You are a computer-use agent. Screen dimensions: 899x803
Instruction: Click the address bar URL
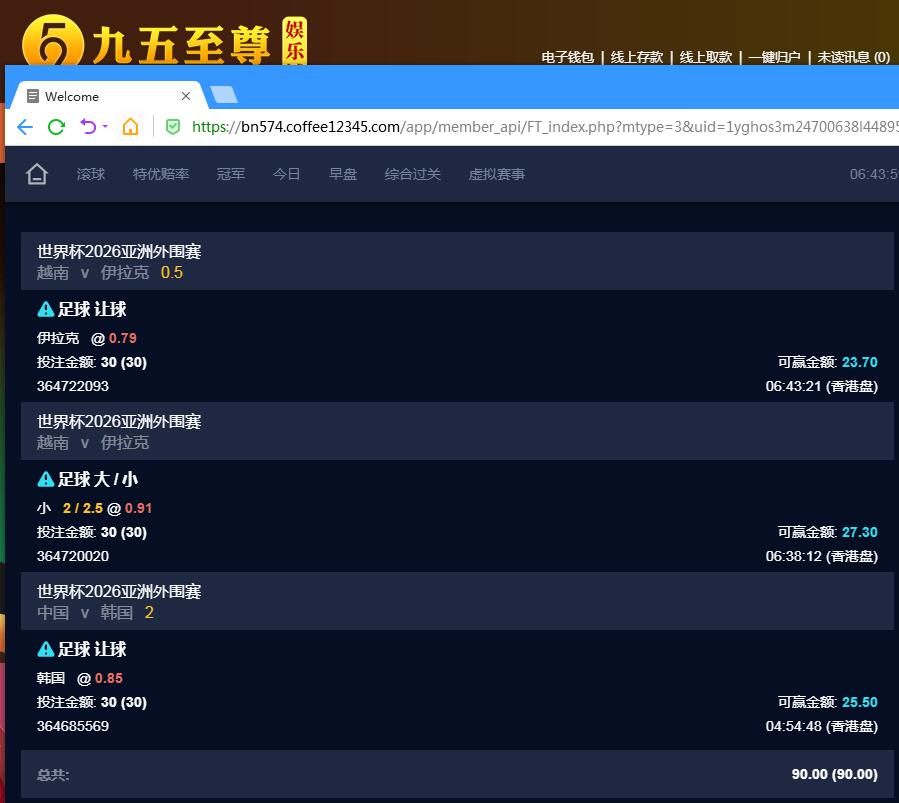tap(545, 127)
